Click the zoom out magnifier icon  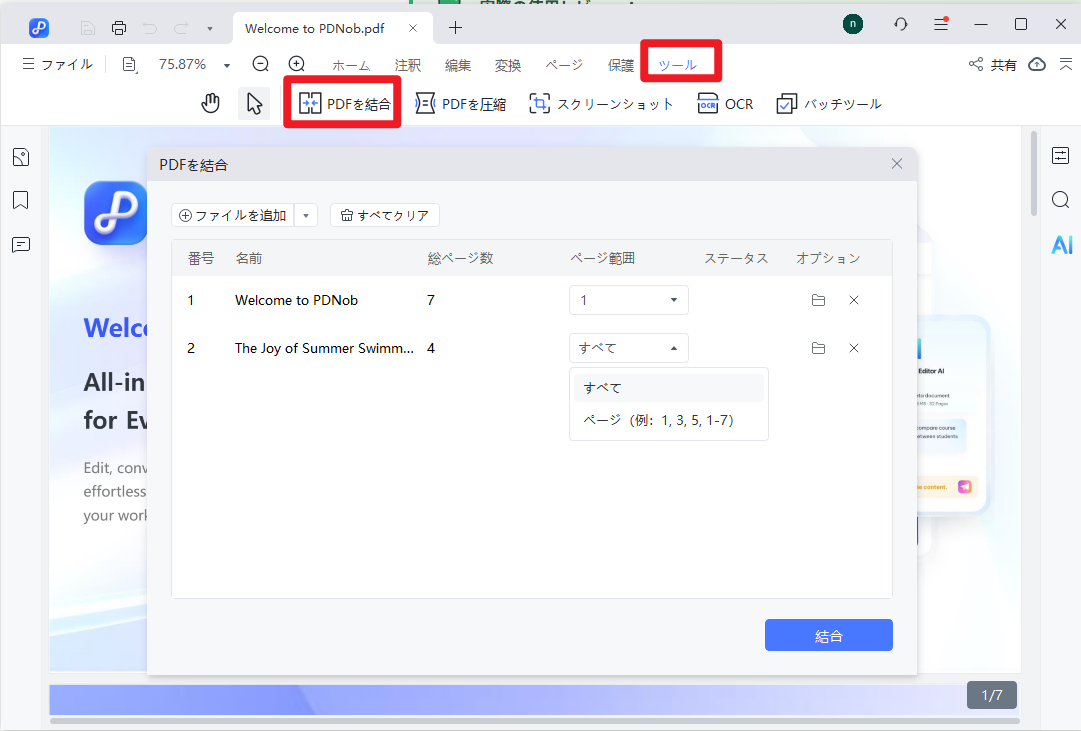tap(260, 63)
